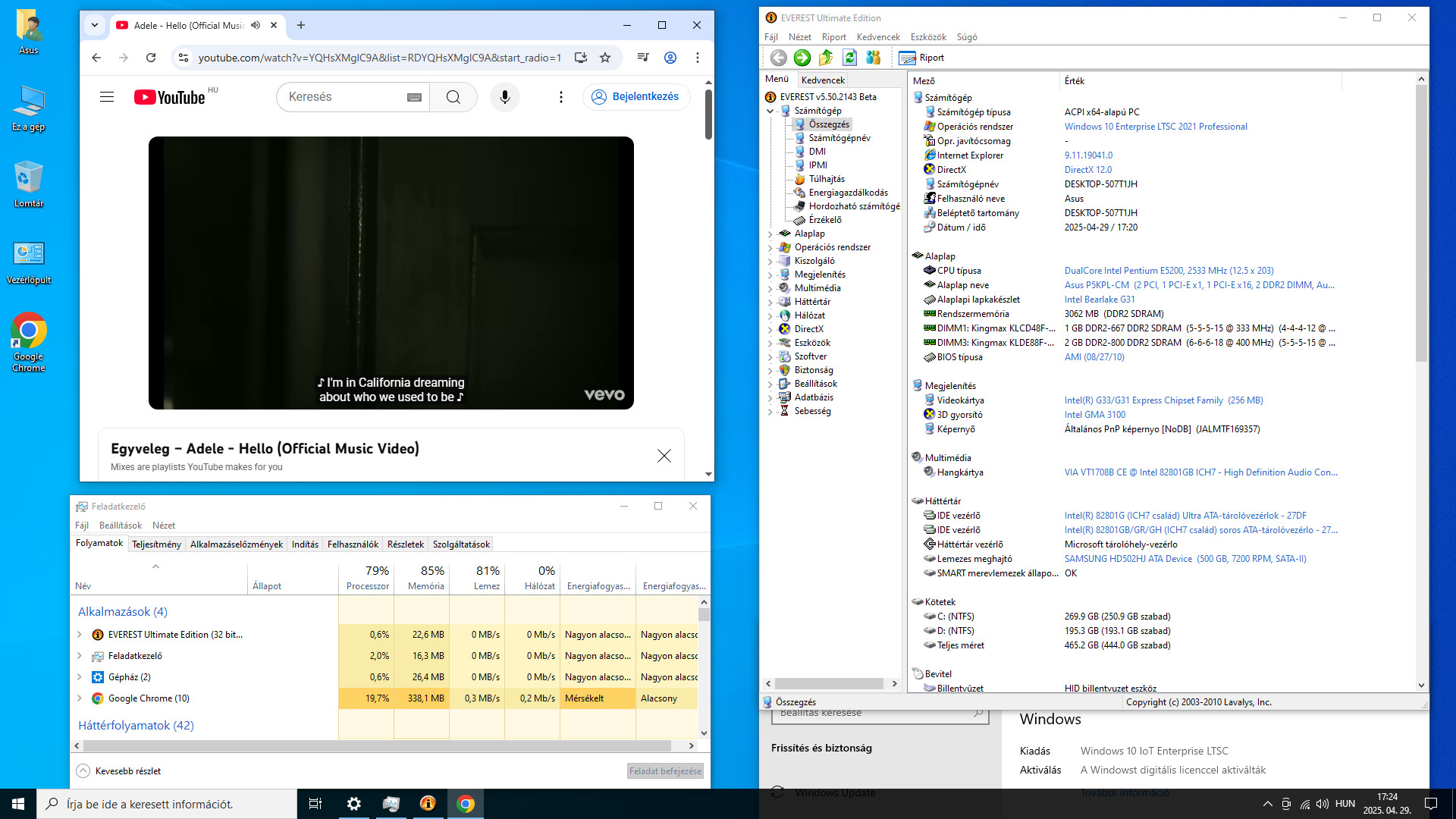Screen dimensions: 1456x819
Task: Open the Eszközök menu in EVEREST
Action: (927, 37)
